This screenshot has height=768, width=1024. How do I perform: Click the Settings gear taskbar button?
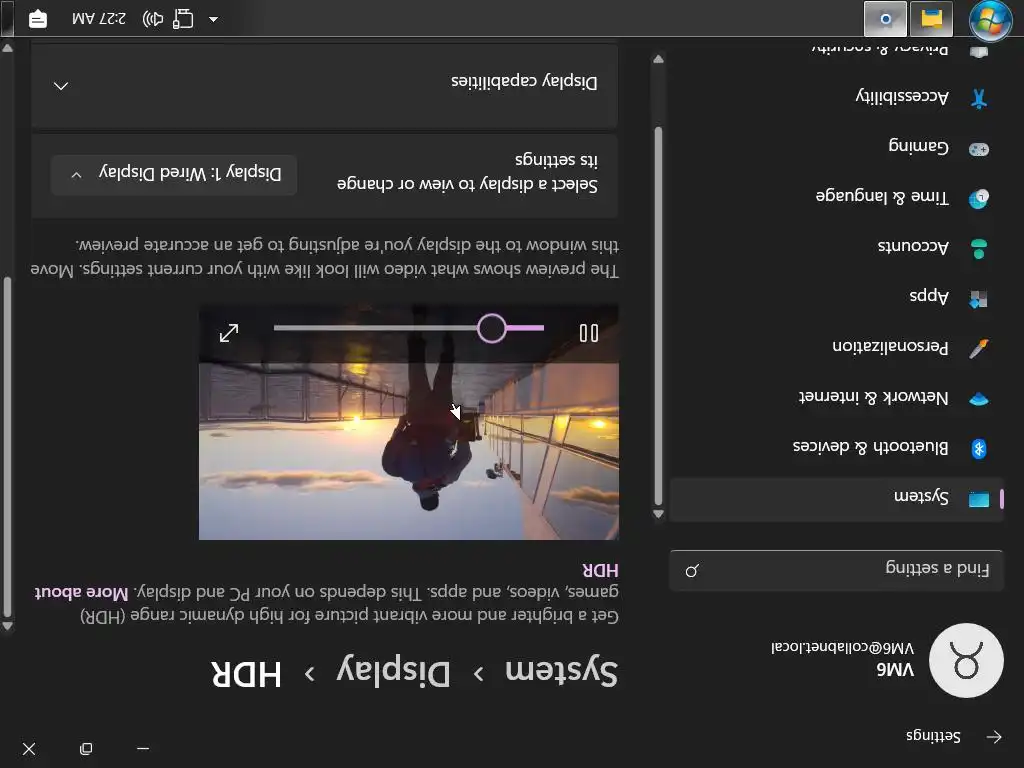(x=885, y=19)
